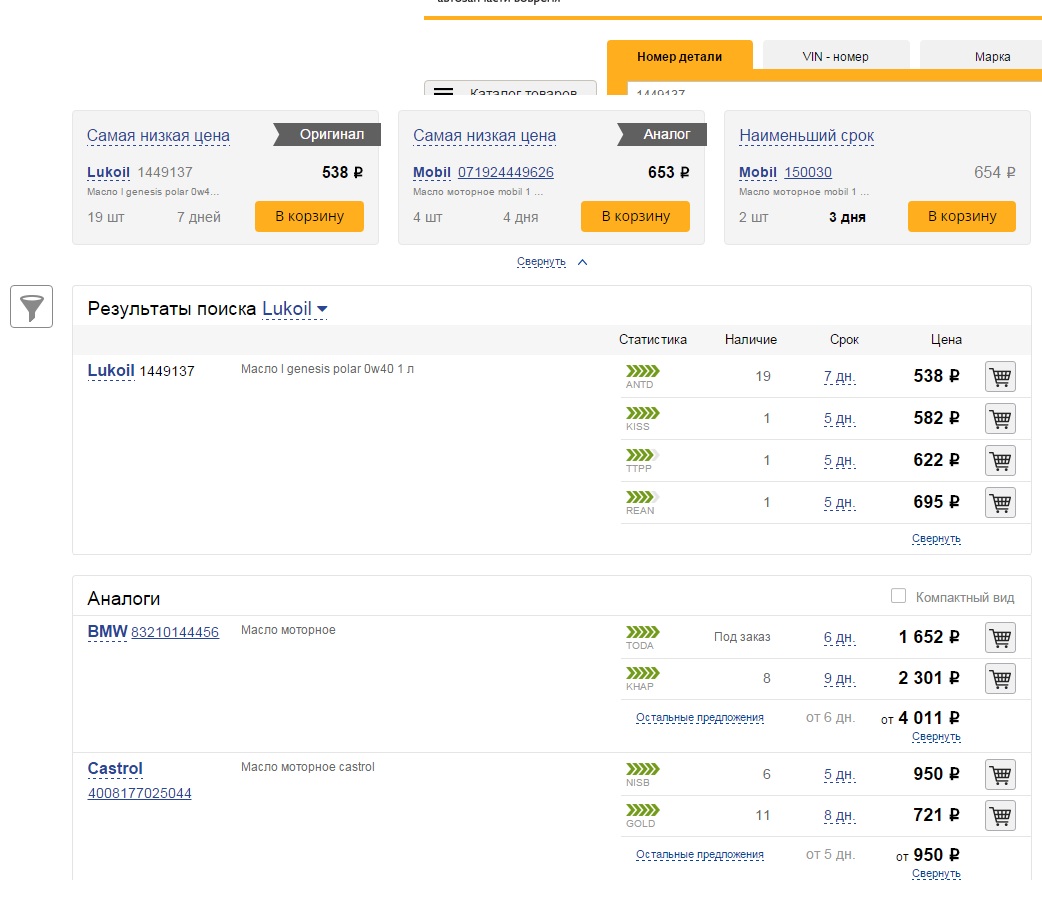Add Castrol 950 ₽ NISB offer to cart

[x=1000, y=774]
